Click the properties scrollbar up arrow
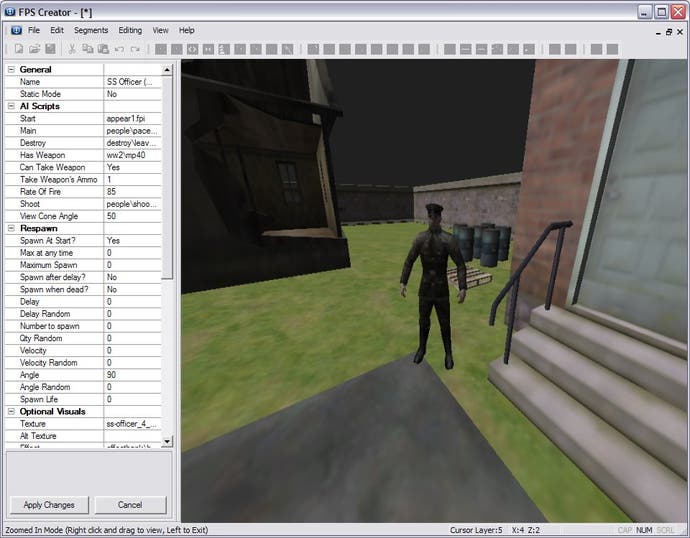The image size is (690, 538). [167, 70]
